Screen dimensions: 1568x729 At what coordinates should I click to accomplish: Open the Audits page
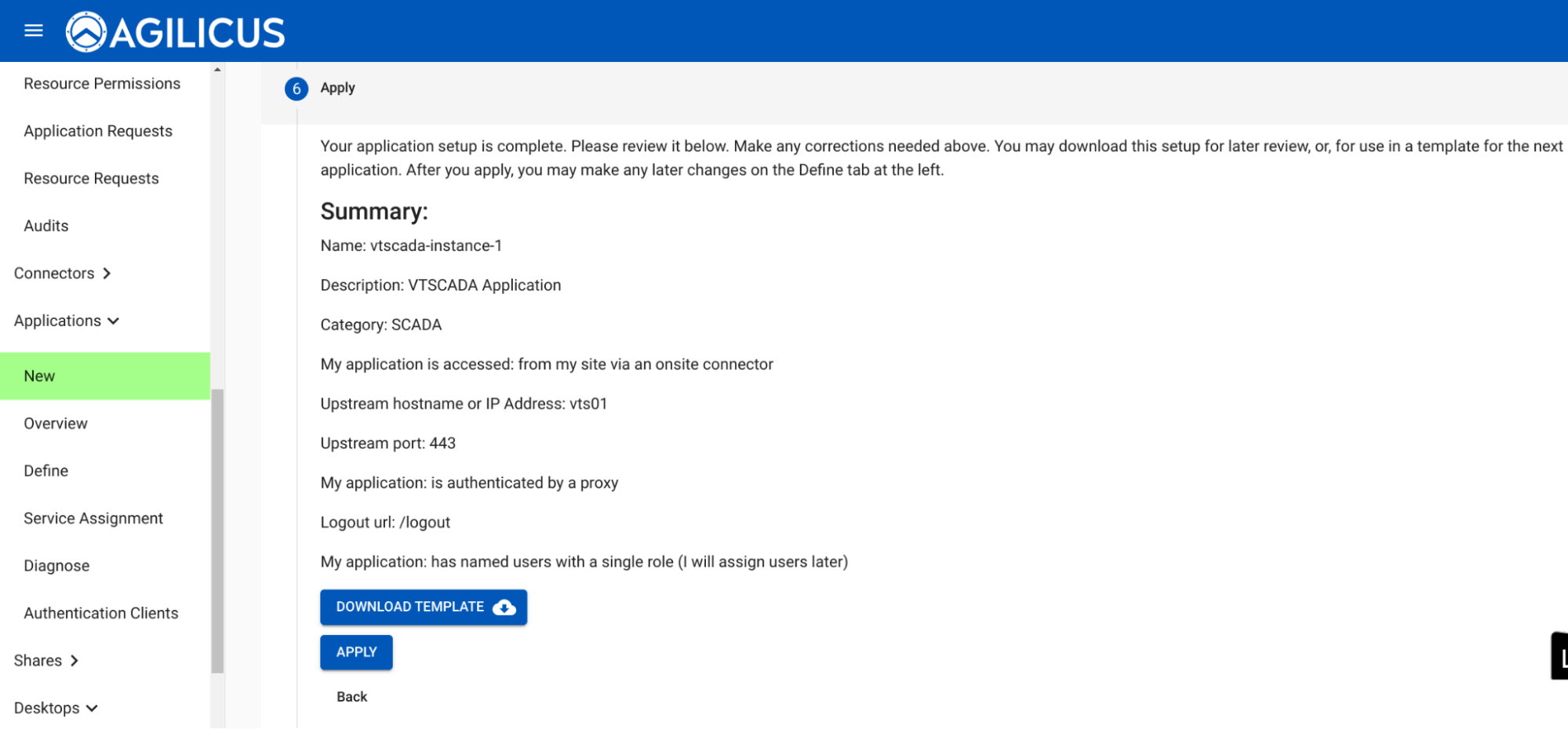pos(46,226)
